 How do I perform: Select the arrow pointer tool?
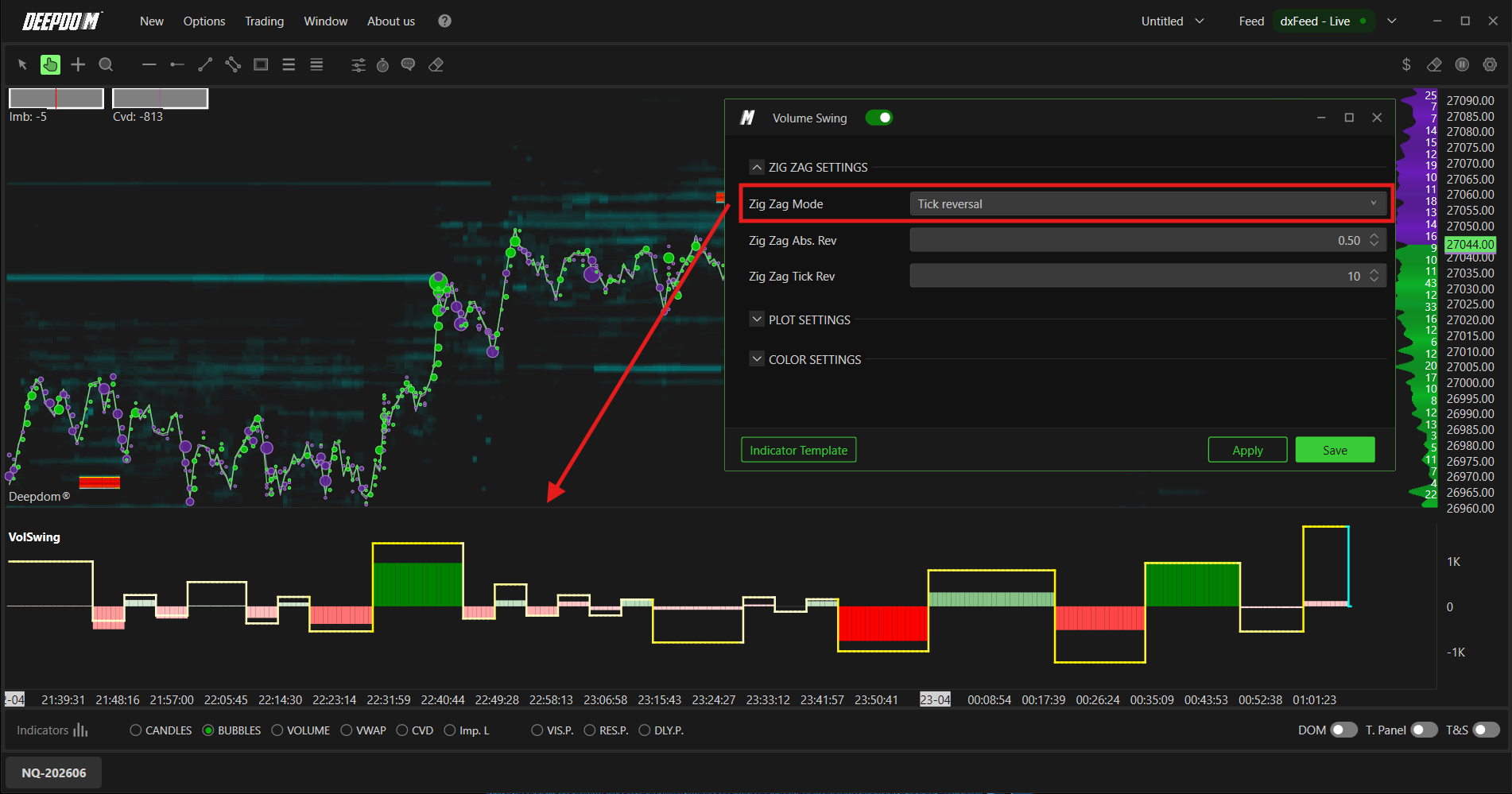tap(22, 65)
